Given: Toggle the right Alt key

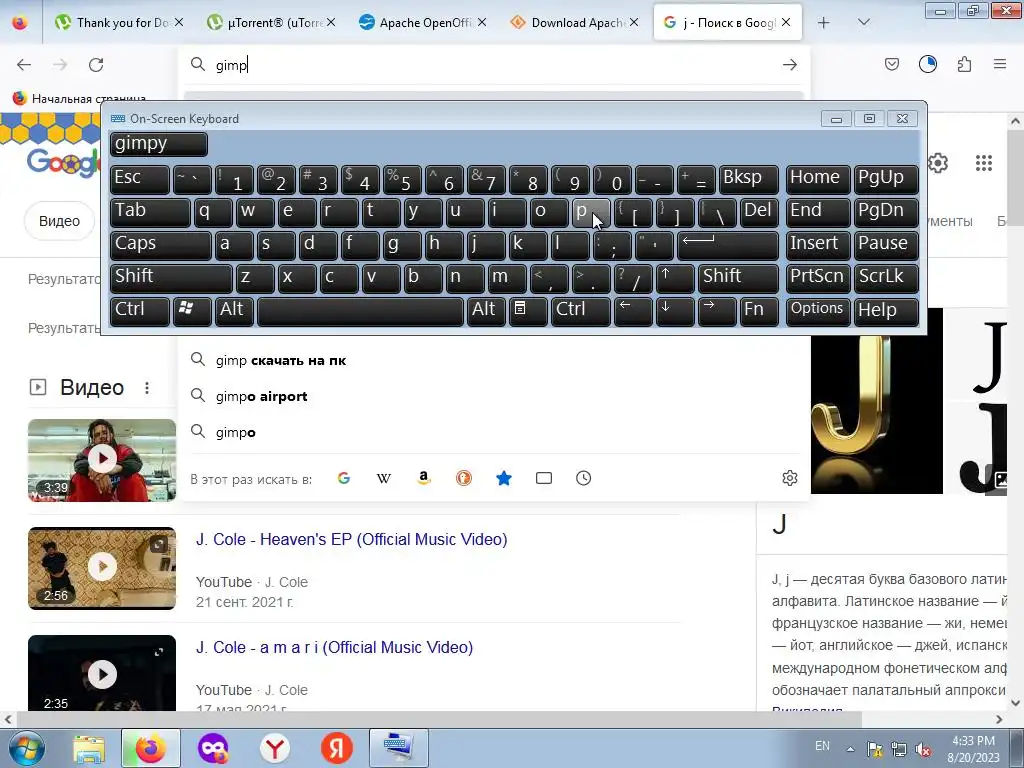Looking at the screenshot, I should point(486,310).
